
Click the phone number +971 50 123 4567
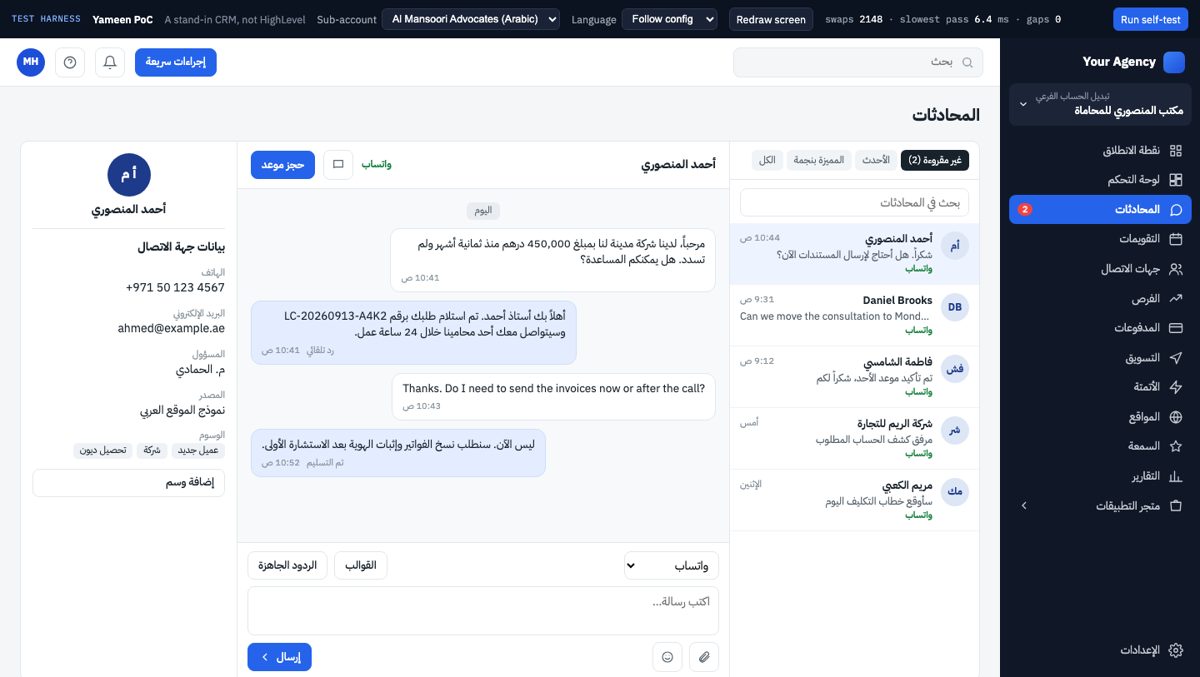(175, 288)
